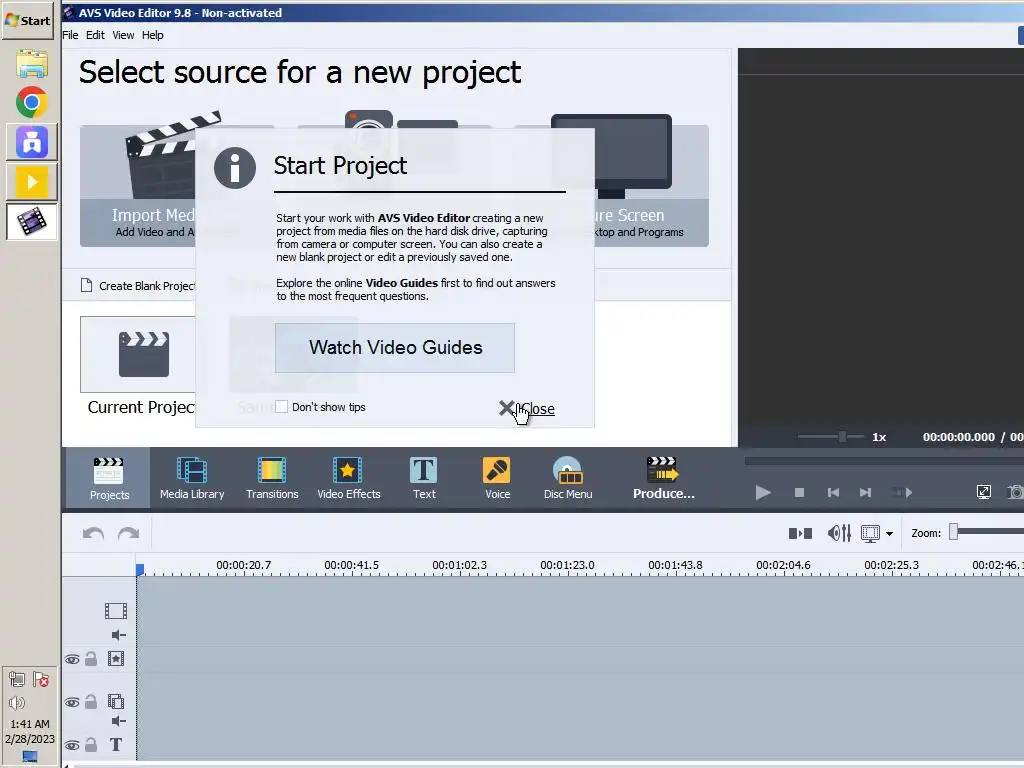The width and height of the screenshot is (1024, 768).
Task: Open Video Effects panel
Action: click(348, 479)
